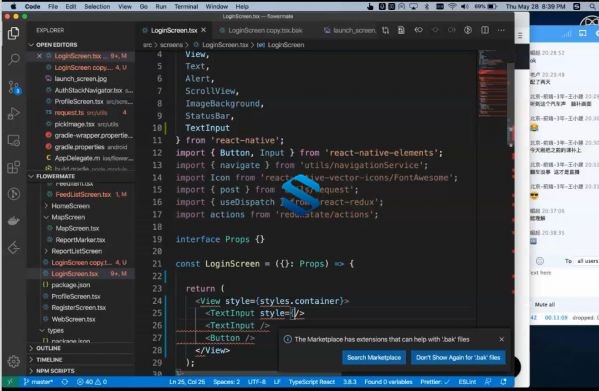Click the Search Marketplace button
The width and height of the screenshot is (599, 391).
(374, 357)
